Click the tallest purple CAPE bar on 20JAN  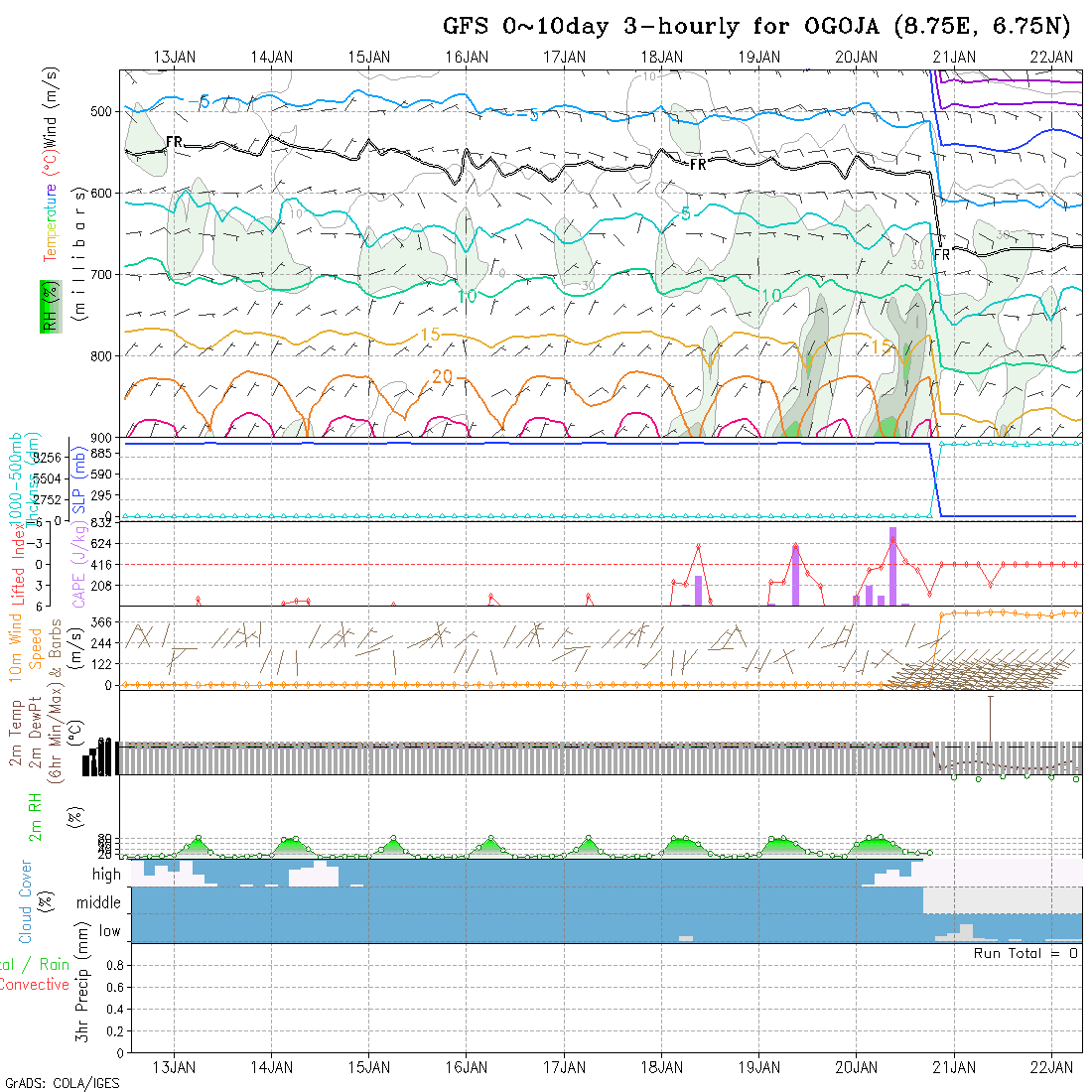pos(892,566)
